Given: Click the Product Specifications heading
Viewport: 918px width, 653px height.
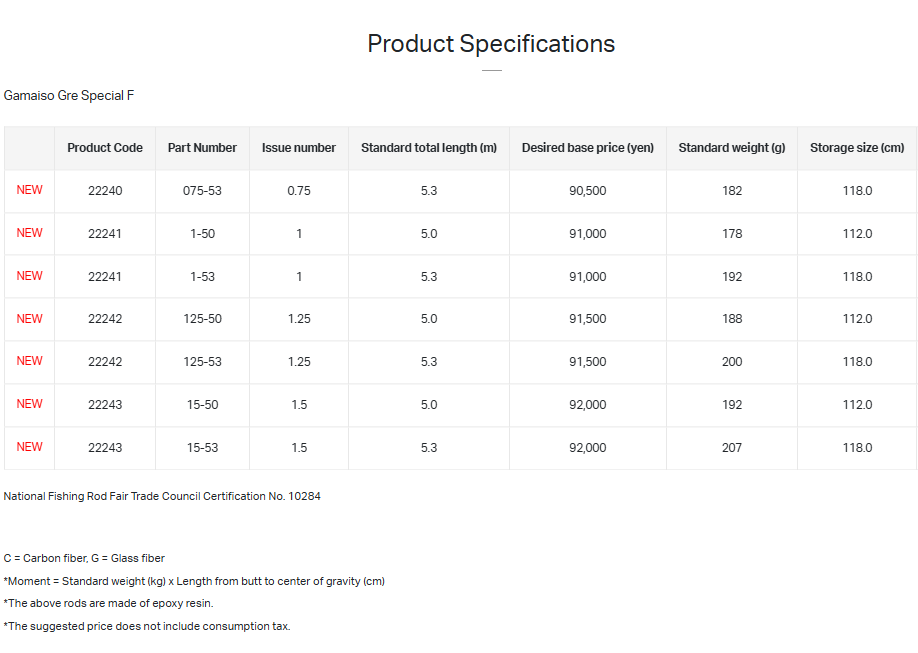Looking at the screenshot, I should 491,44.
